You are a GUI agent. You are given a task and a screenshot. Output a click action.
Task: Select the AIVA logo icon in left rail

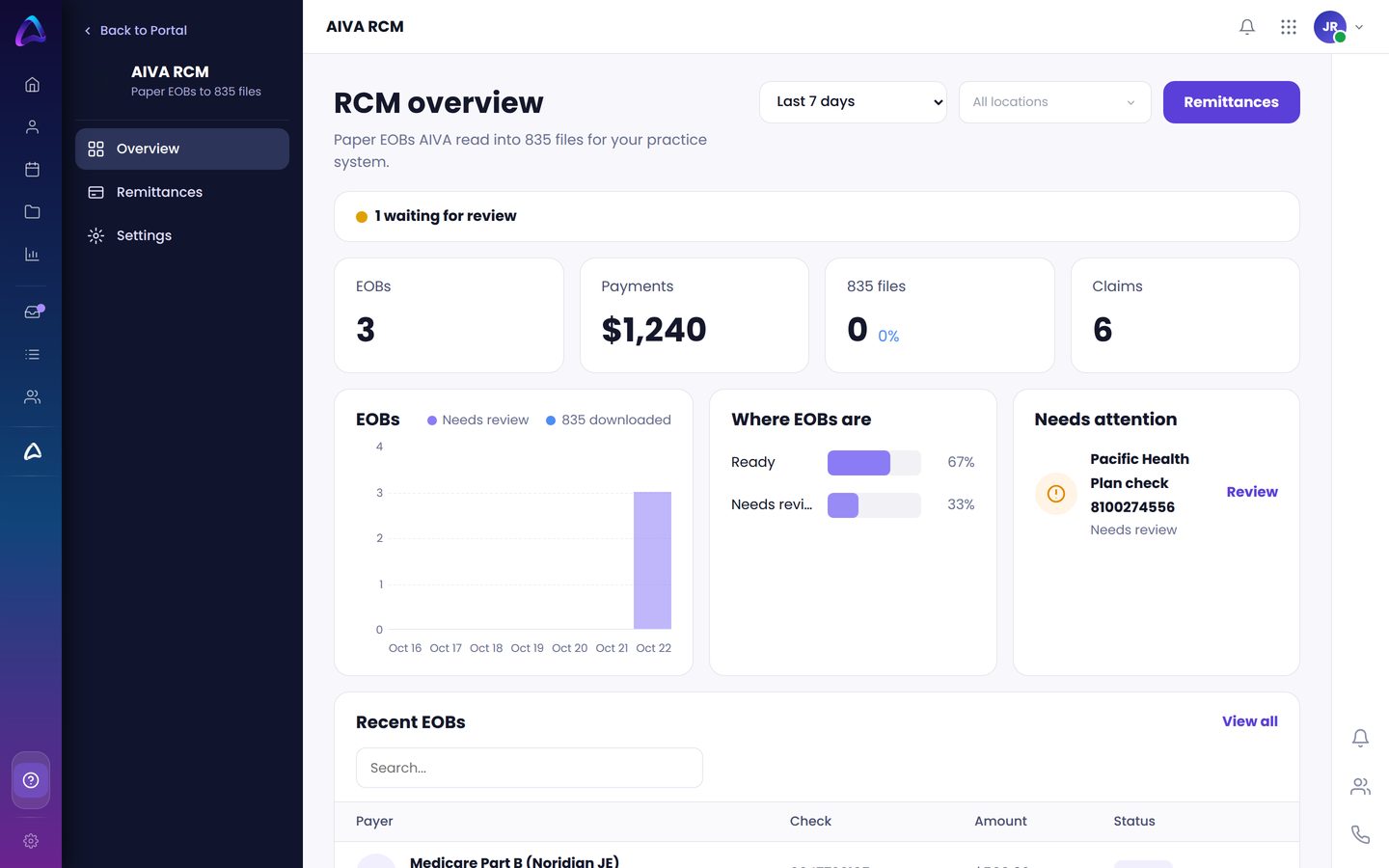click(32, 451)
